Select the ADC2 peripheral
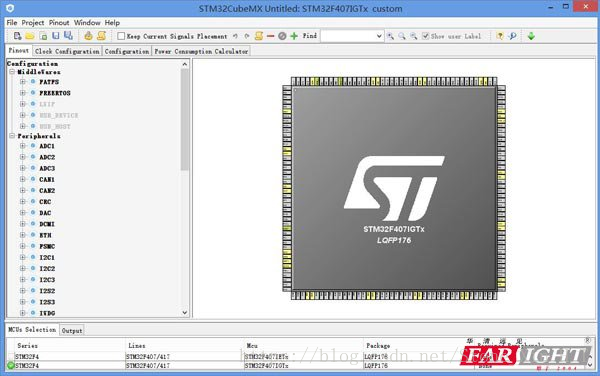 pyautogui.click(x=47, y=157)
